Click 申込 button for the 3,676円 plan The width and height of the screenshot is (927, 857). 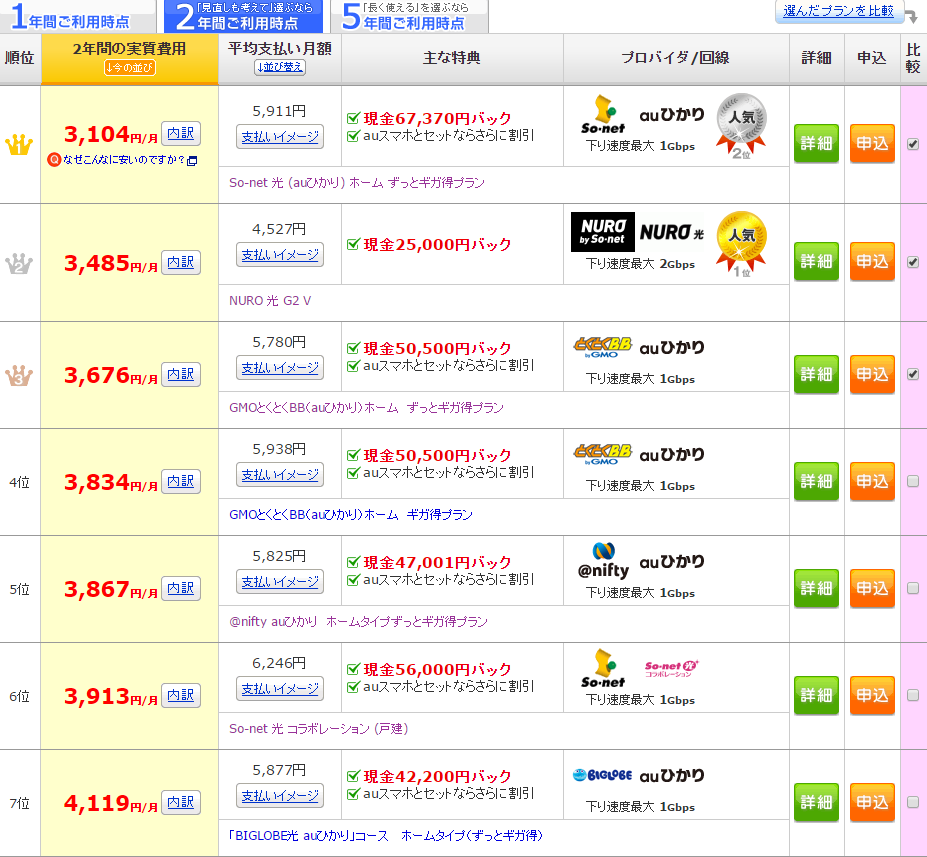coord(872,374)
